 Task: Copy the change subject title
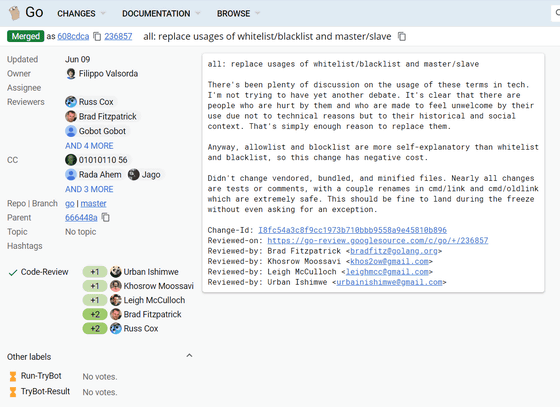tap(402, 36)
